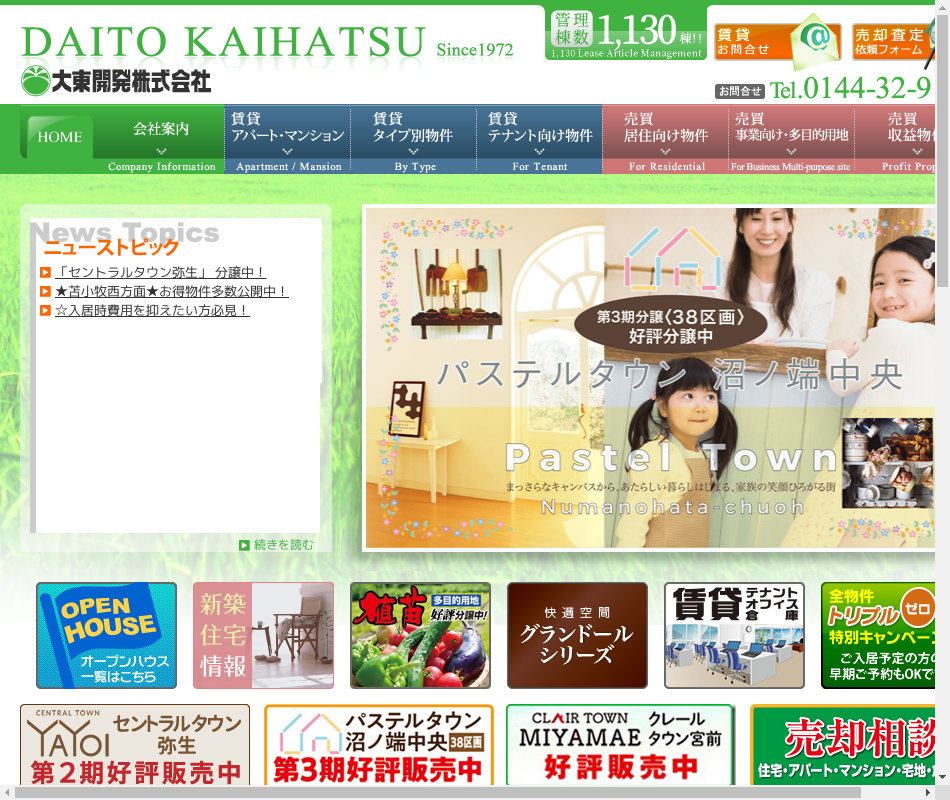Viewport: 950px width, 800px height.
Task: Click the vertical scrollbar down arrow
Action: tap(942, 778)
